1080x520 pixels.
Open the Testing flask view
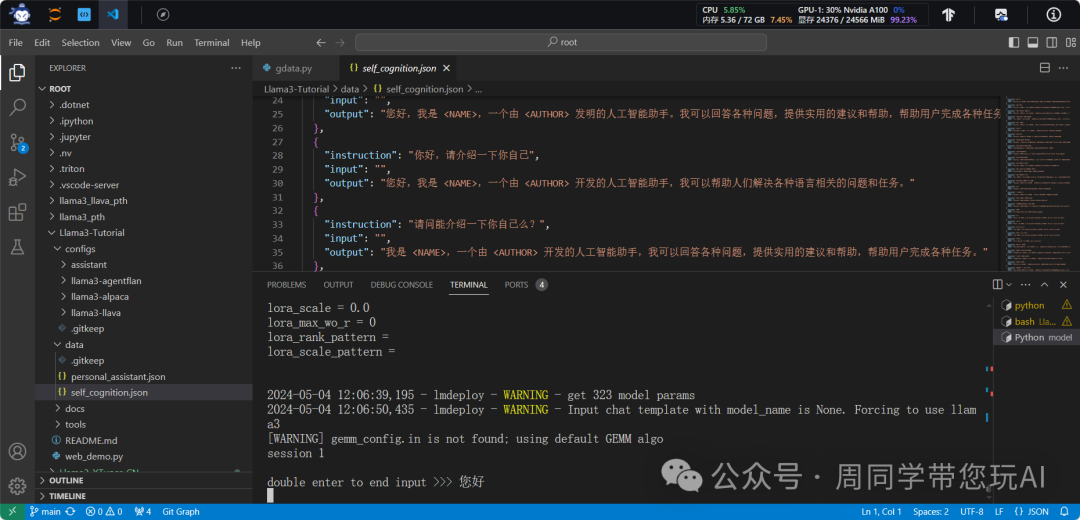(x=17, y=247)
